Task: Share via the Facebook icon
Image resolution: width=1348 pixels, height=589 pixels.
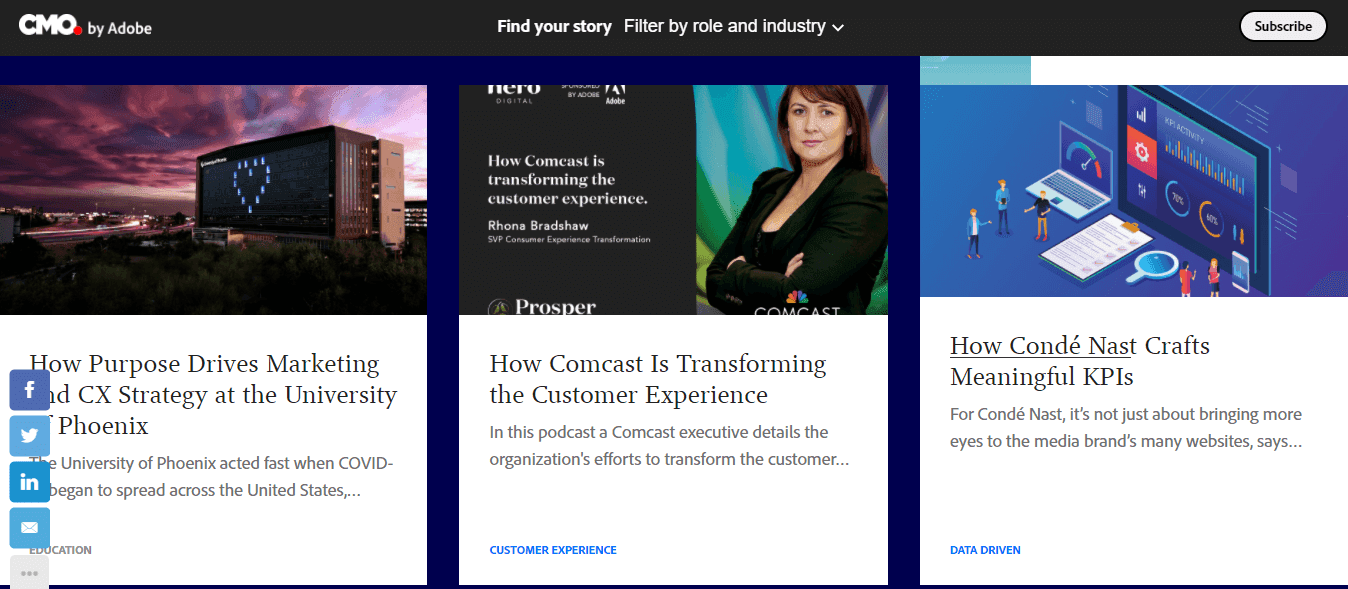Action: [29, 389]
